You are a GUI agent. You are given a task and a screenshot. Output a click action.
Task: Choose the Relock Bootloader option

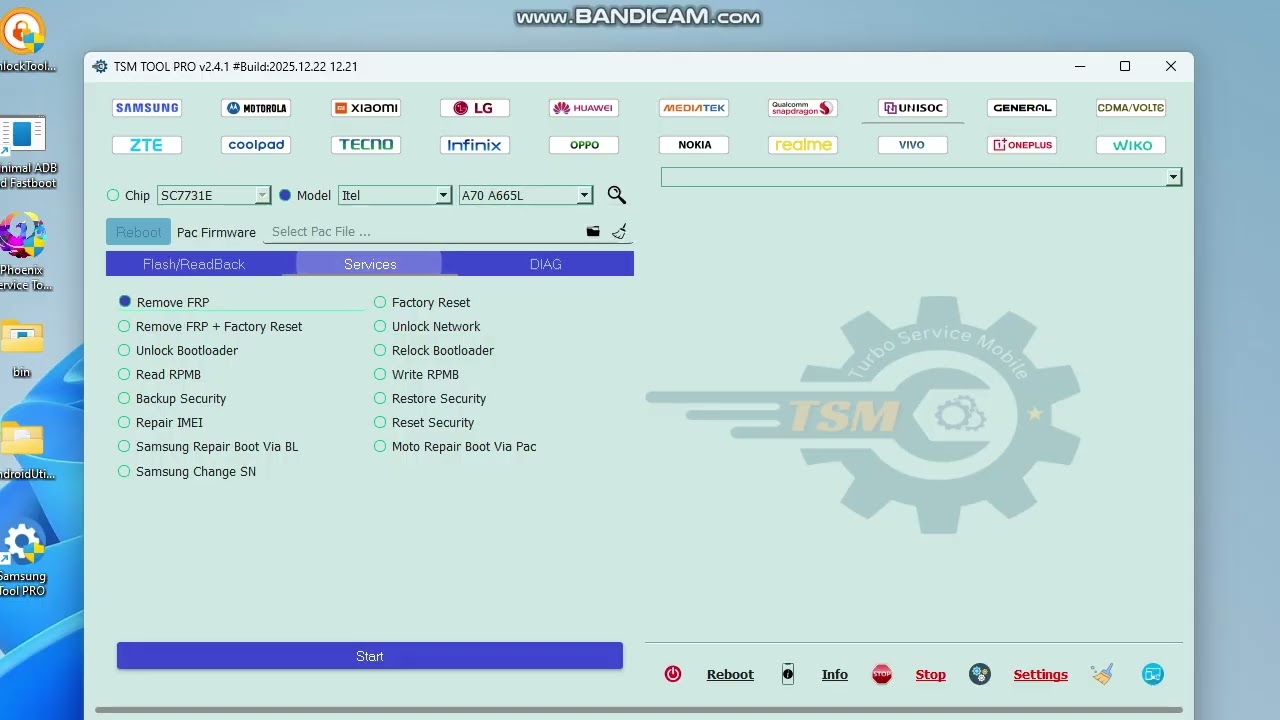click(434, 350)
